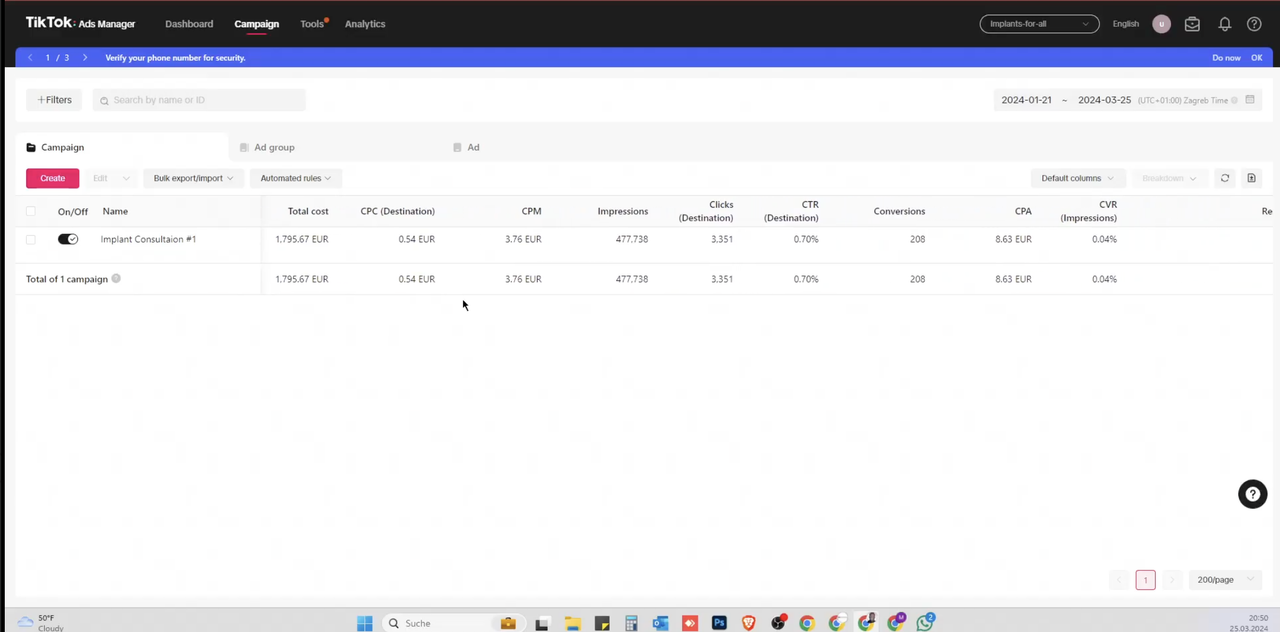The width and height of the screenshot is (1280, 632).
Task: Click the + Filters button
Action: pyautogui.click(x=54, y=100)
